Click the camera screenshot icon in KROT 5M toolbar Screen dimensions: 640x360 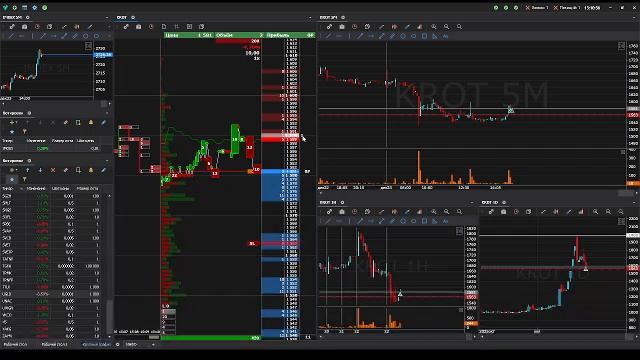[x=342, y=27]
